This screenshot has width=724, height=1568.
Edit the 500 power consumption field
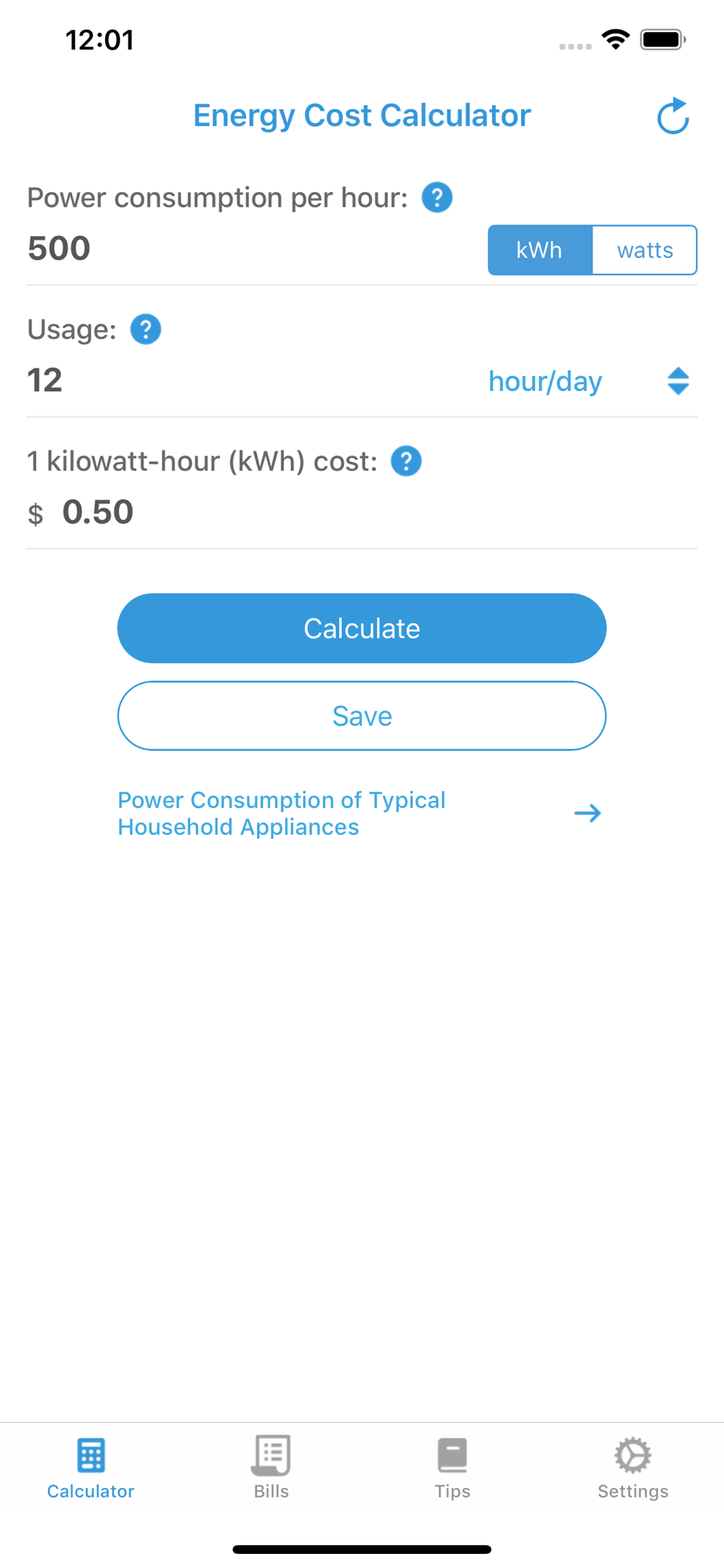251,249
